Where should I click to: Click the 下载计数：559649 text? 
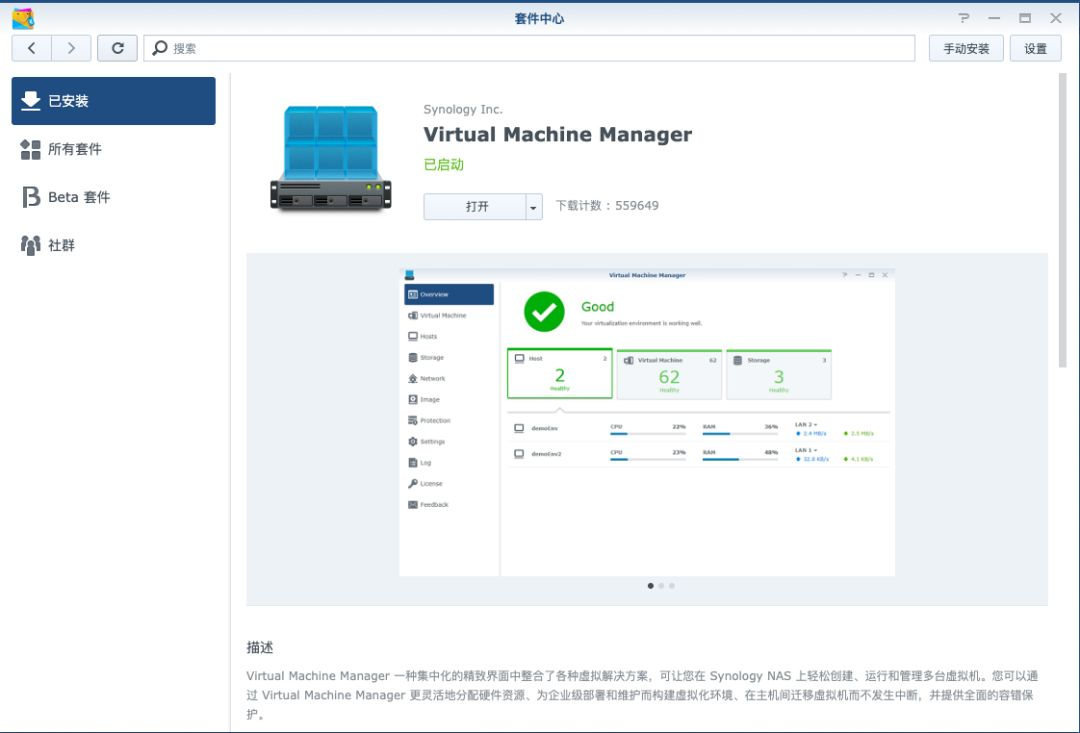tap(607, 205)
